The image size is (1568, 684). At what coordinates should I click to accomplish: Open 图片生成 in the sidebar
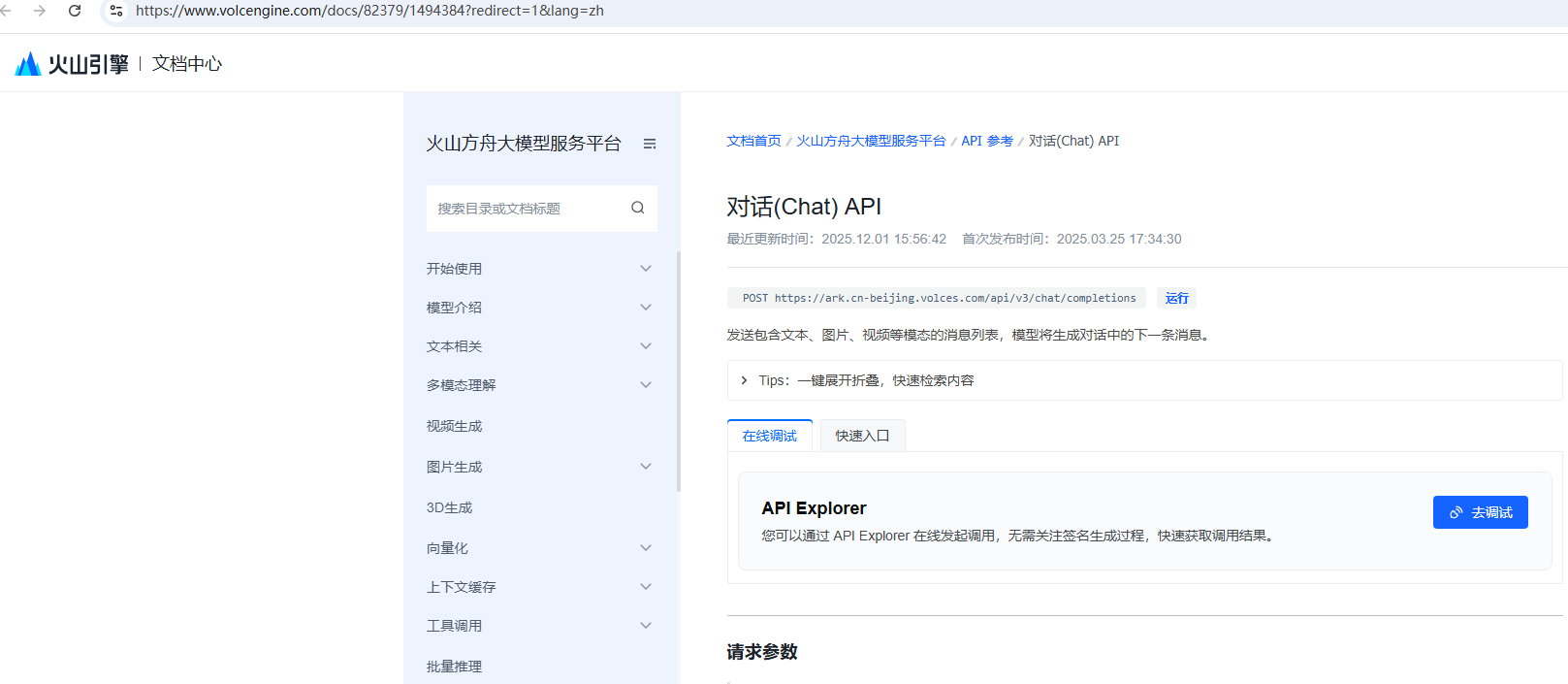(454, 467)
